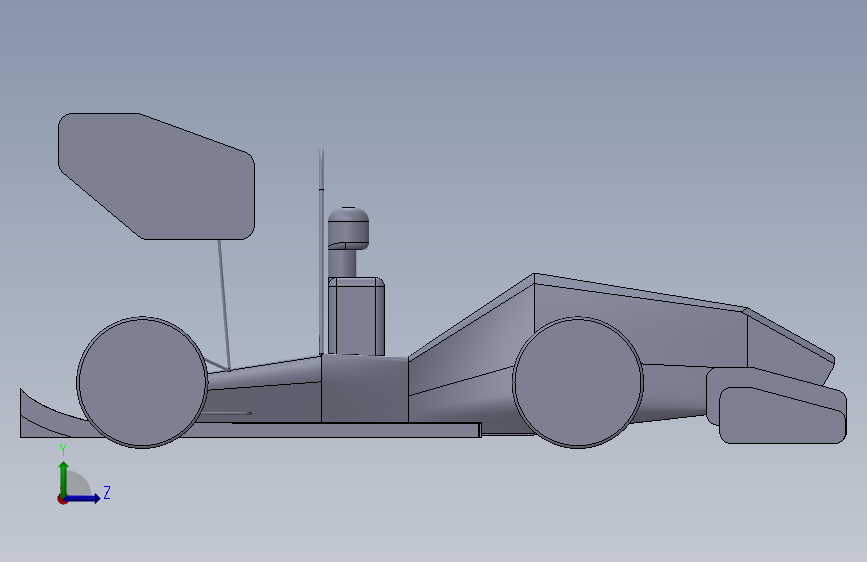Select the left wheel of the car model
The image size is (867, 562).
pos(142,382)
